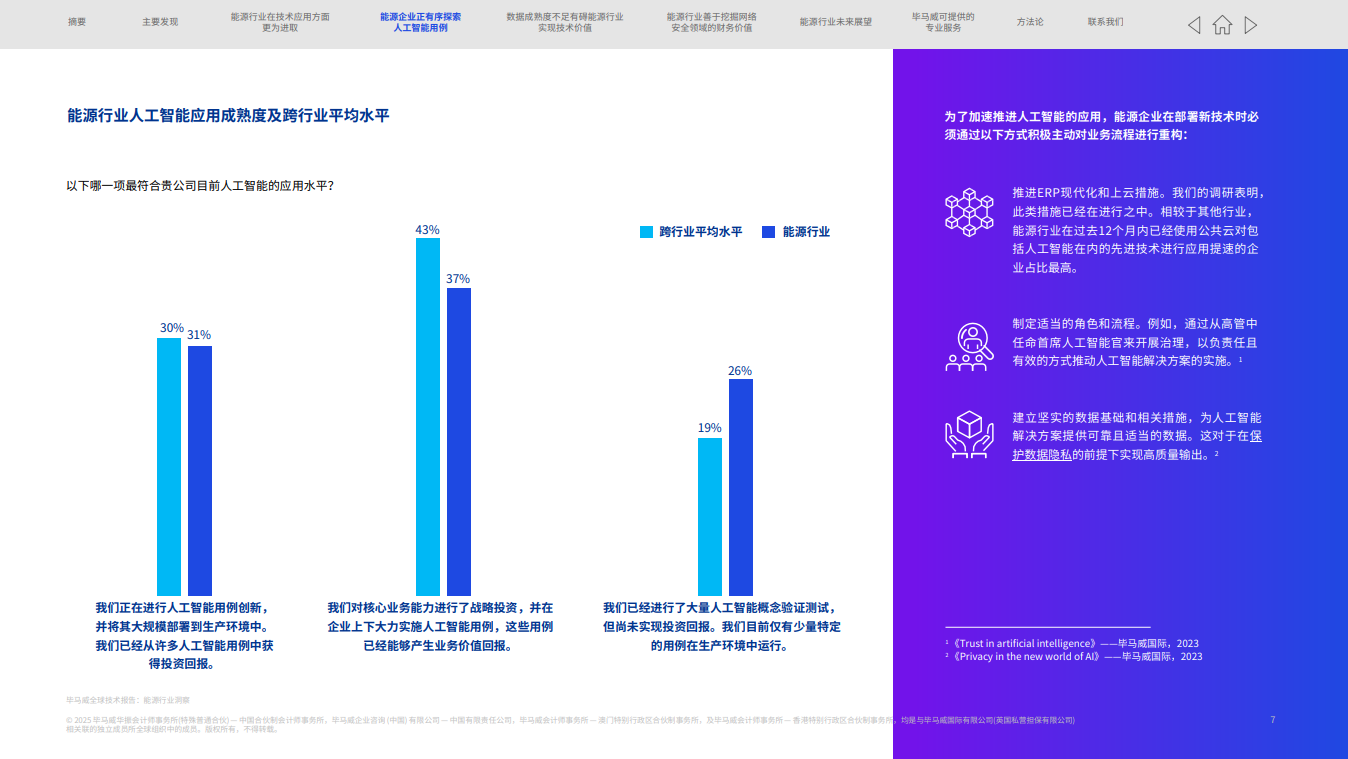Select the cyan 跨行业平均水平 legend marker
1348x759 pixels.
646,231
